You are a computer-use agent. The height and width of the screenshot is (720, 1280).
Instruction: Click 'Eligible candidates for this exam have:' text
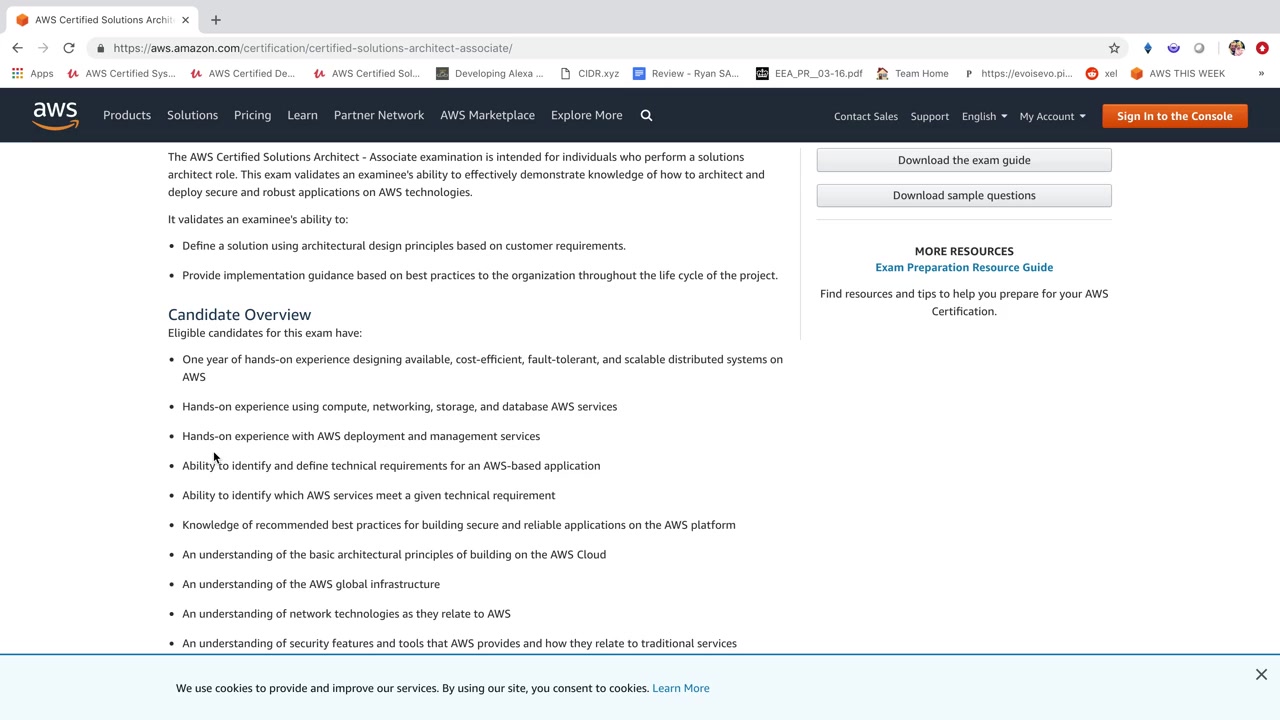pos(265,333)
